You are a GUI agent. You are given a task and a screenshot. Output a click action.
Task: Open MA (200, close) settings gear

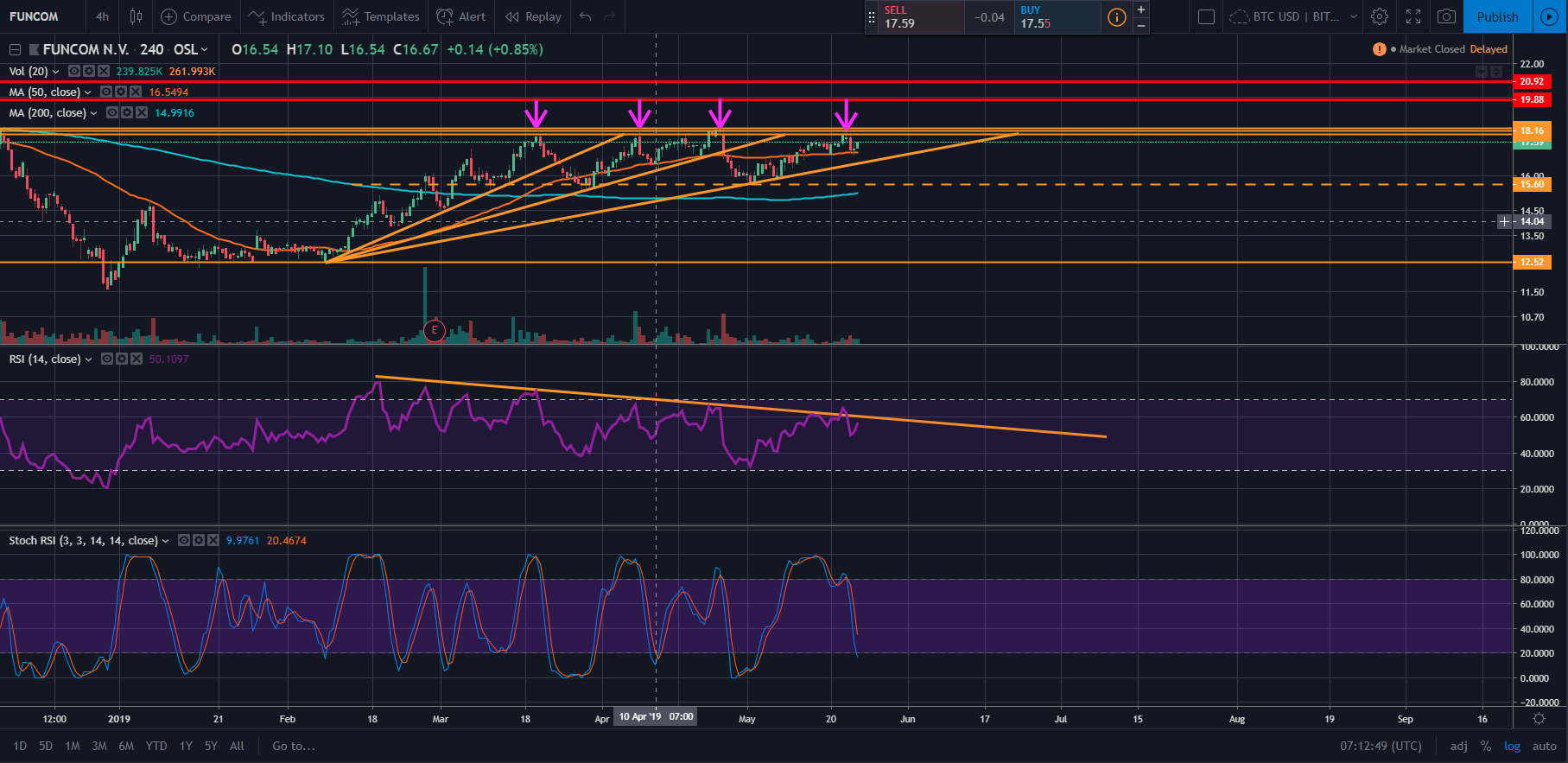127,112
